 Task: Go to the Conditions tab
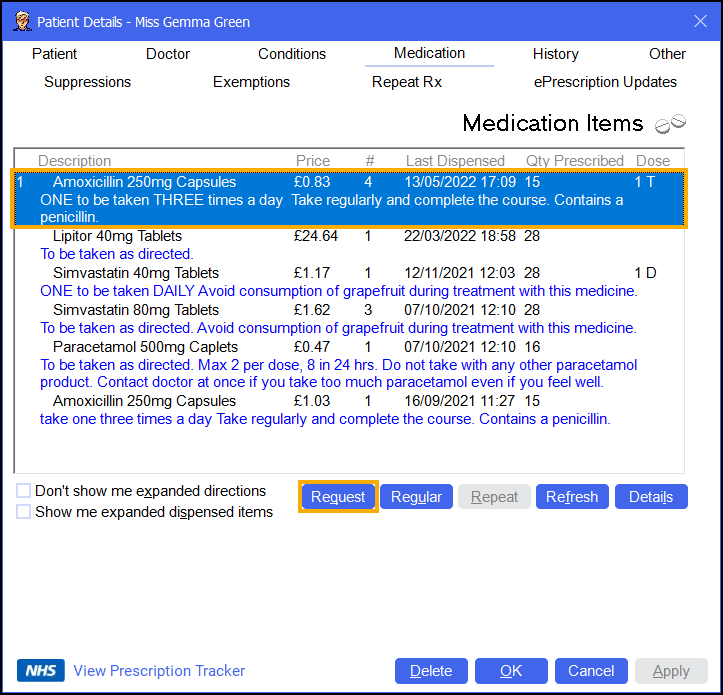(292, 54)
